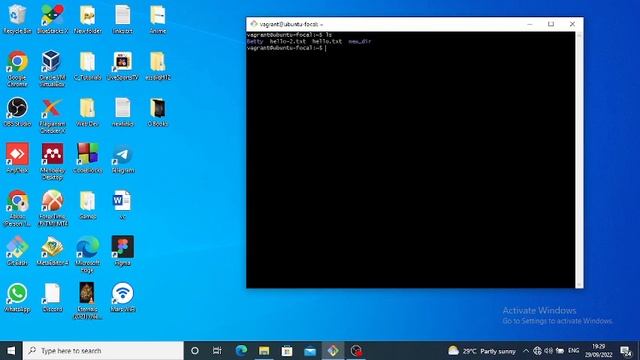Focus the taskbar search box
This screenshot has height=360, width=640.
point(103,351)
